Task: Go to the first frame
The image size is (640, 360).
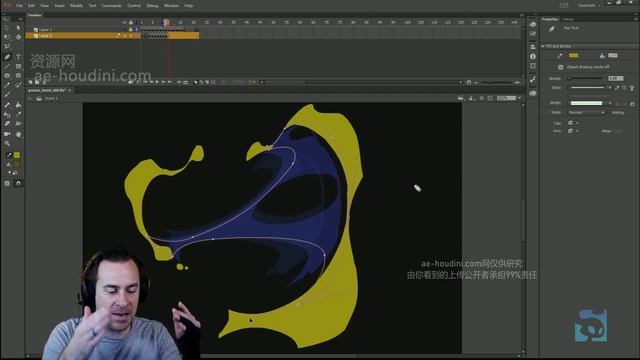Action: [x=145, y=82]
